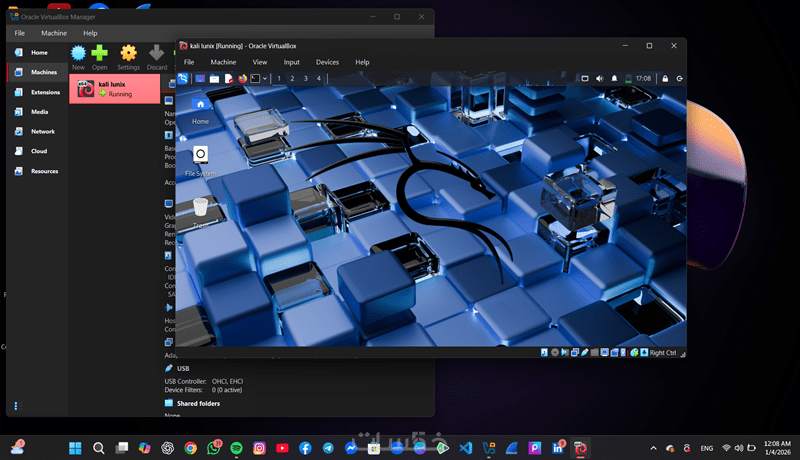Show hidden tray icons chevron on taskbar
The height and width of the screenshot is (460, 800).
point(653,448)
